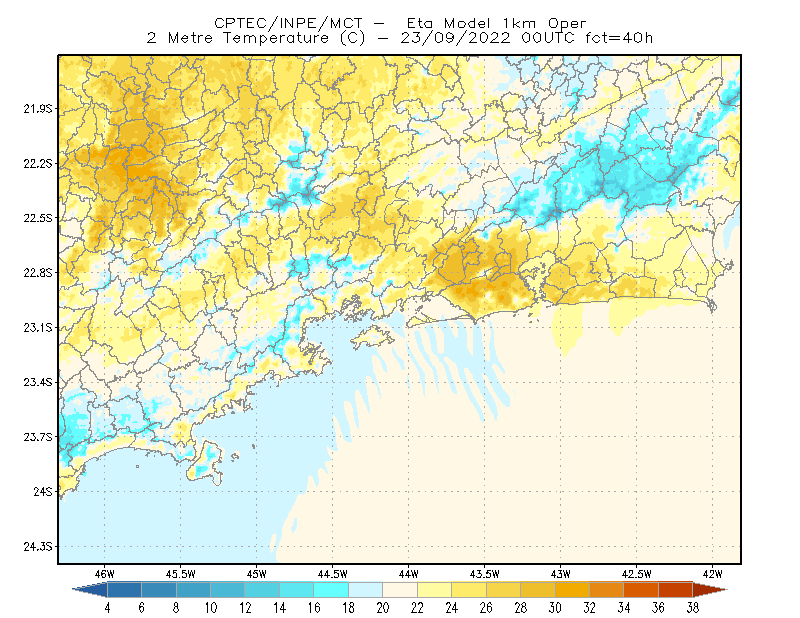
Task: Pick the colorbar value label '36'
Action: pos(658,608)
